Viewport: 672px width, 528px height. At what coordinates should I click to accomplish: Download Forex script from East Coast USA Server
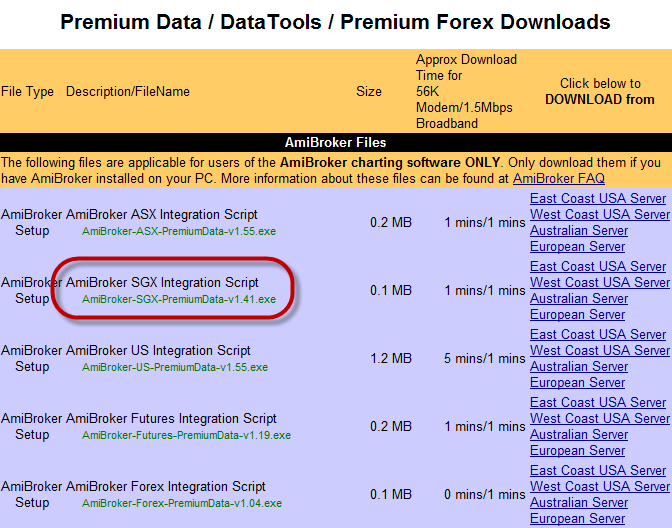coord(598,471)
